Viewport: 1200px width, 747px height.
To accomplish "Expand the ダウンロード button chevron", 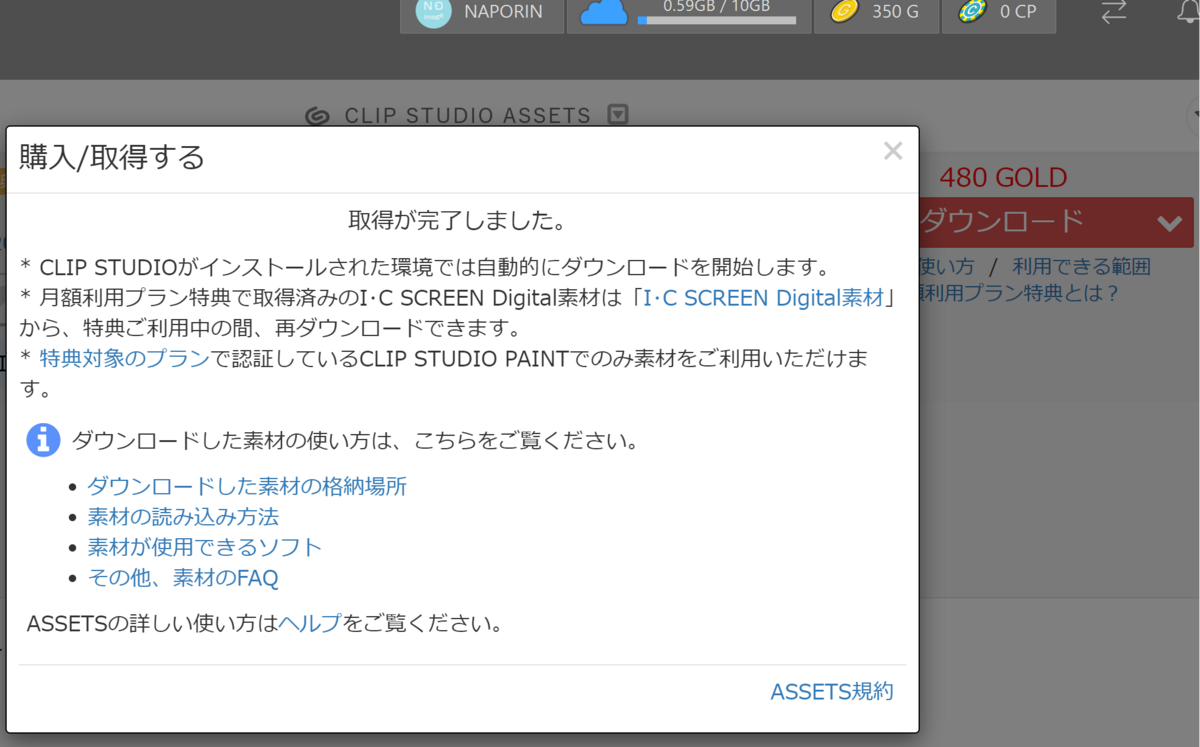I will tap(1170, 223).
